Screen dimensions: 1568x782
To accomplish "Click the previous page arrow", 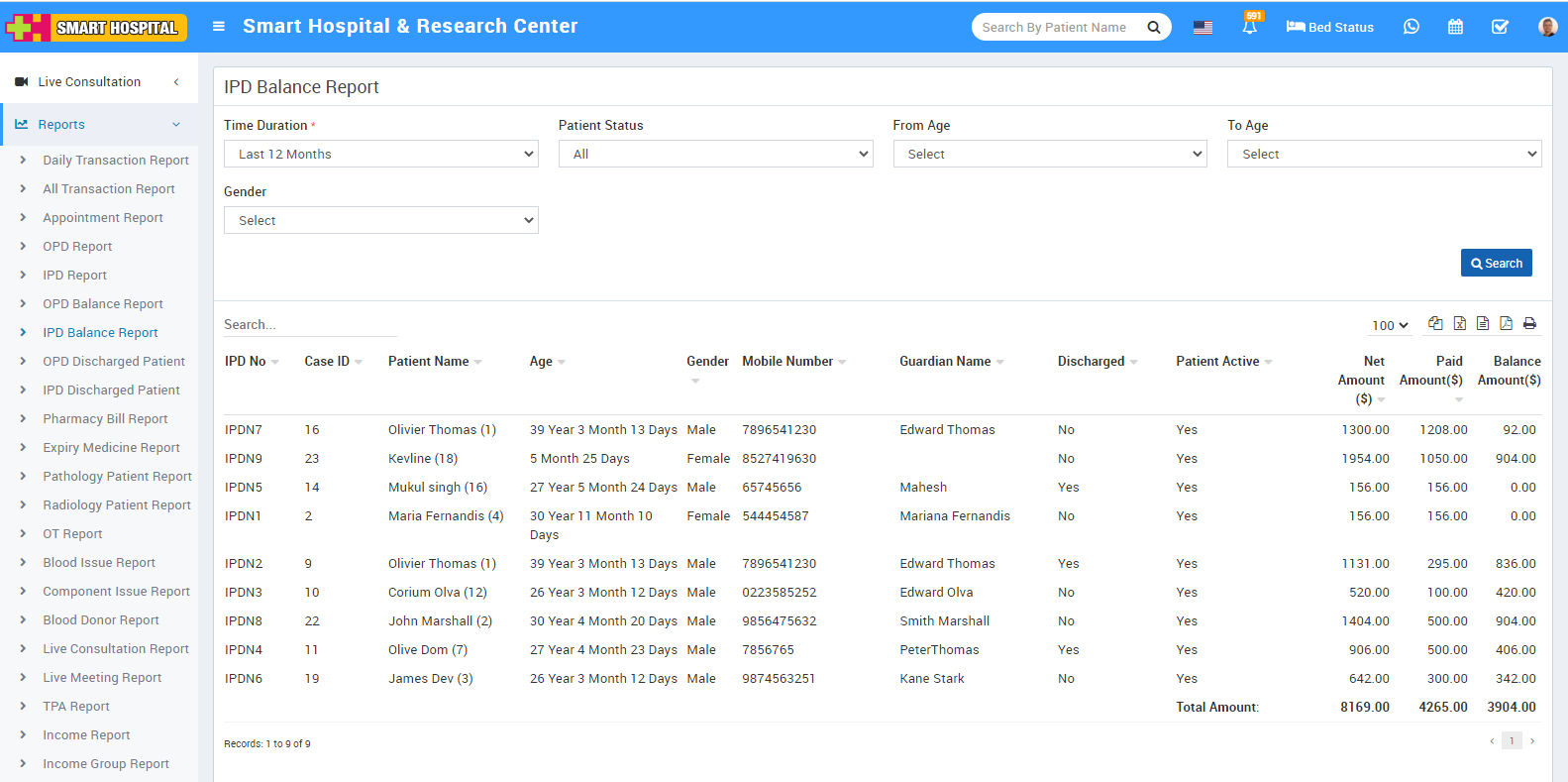I will pos(1492,740).
